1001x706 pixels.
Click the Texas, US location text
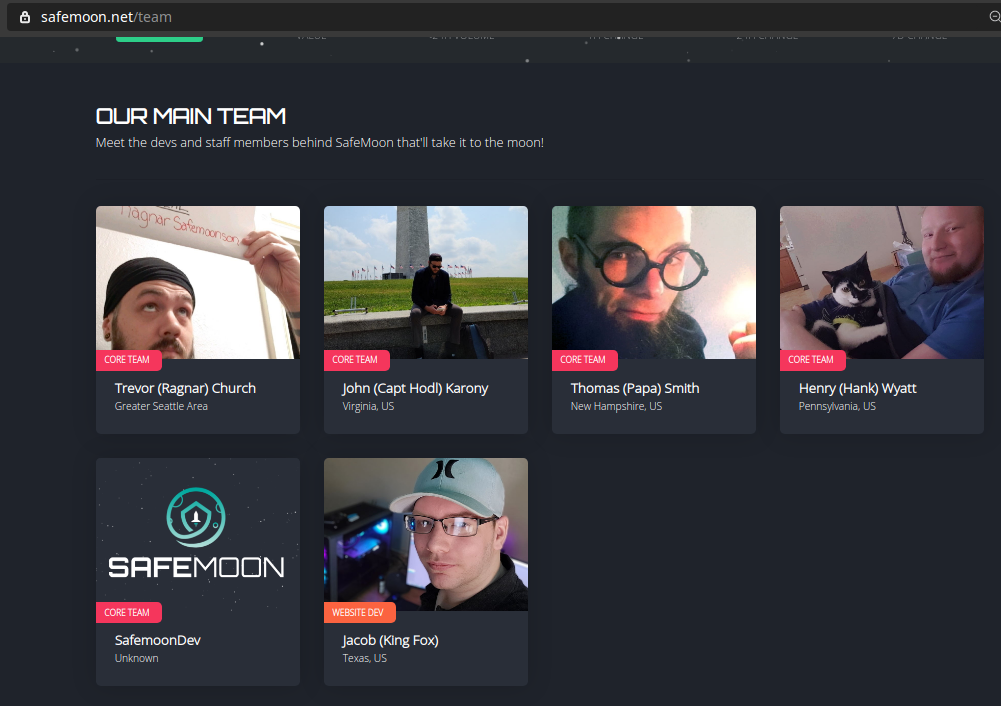tap(365, 658)
